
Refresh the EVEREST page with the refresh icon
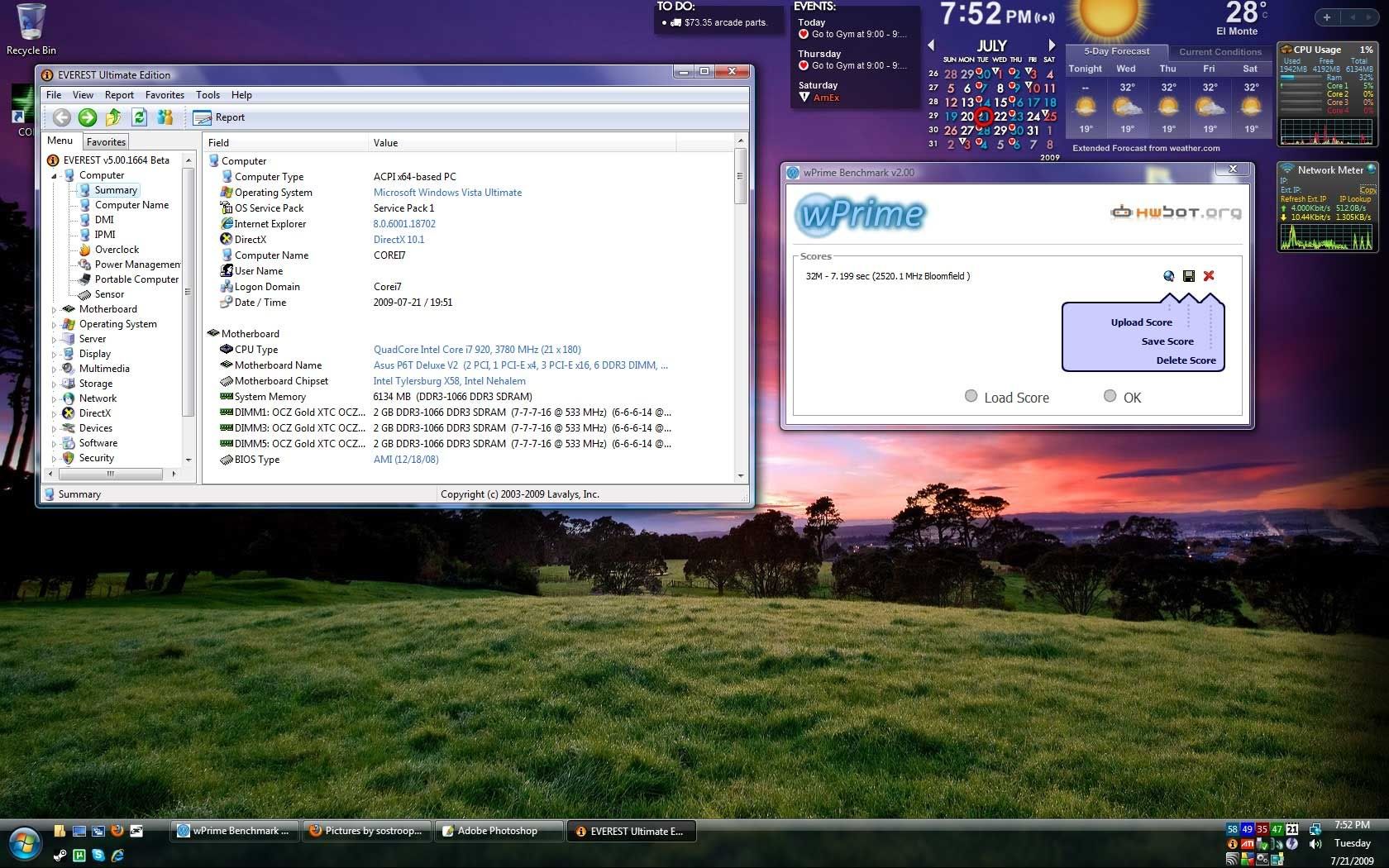139,117
